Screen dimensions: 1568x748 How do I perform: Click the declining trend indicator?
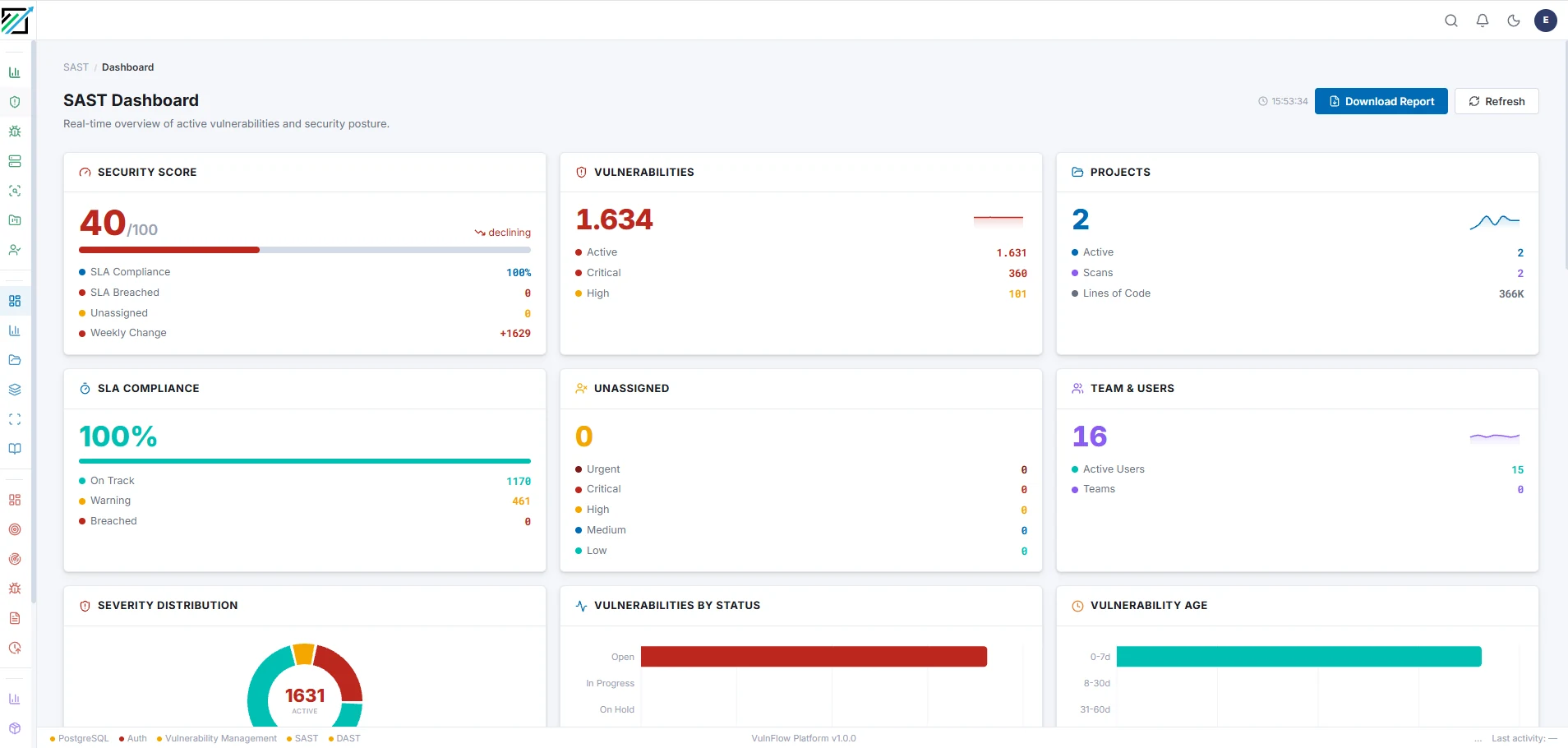pyautogui.click(x=503, y=233)
